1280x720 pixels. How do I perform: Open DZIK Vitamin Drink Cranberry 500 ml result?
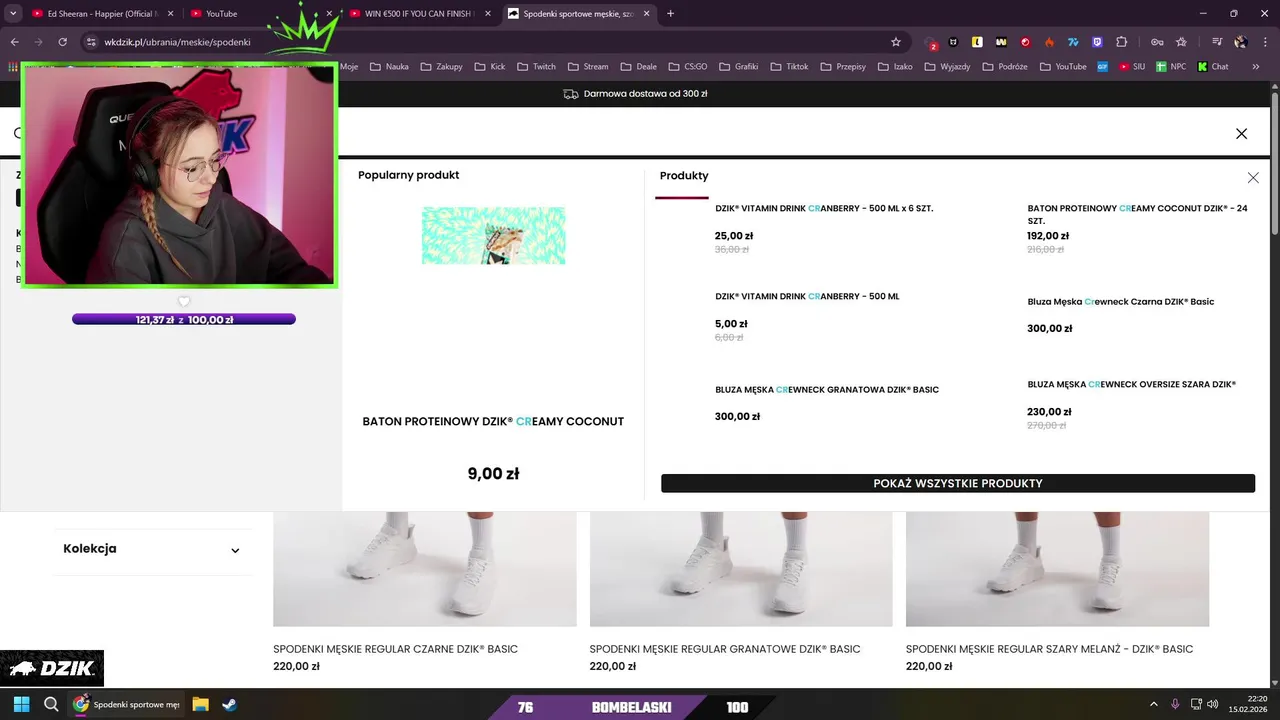click(807, 297)
